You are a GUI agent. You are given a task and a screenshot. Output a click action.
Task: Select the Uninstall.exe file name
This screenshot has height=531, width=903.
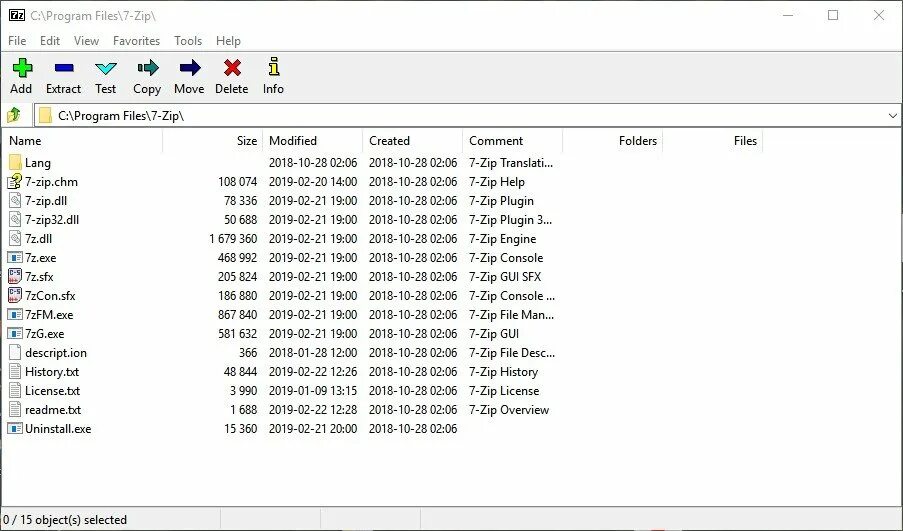(x=58, y=429)
